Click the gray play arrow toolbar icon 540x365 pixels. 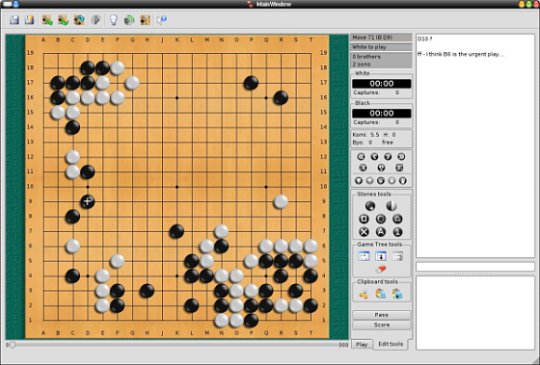[x=96, y=20]
